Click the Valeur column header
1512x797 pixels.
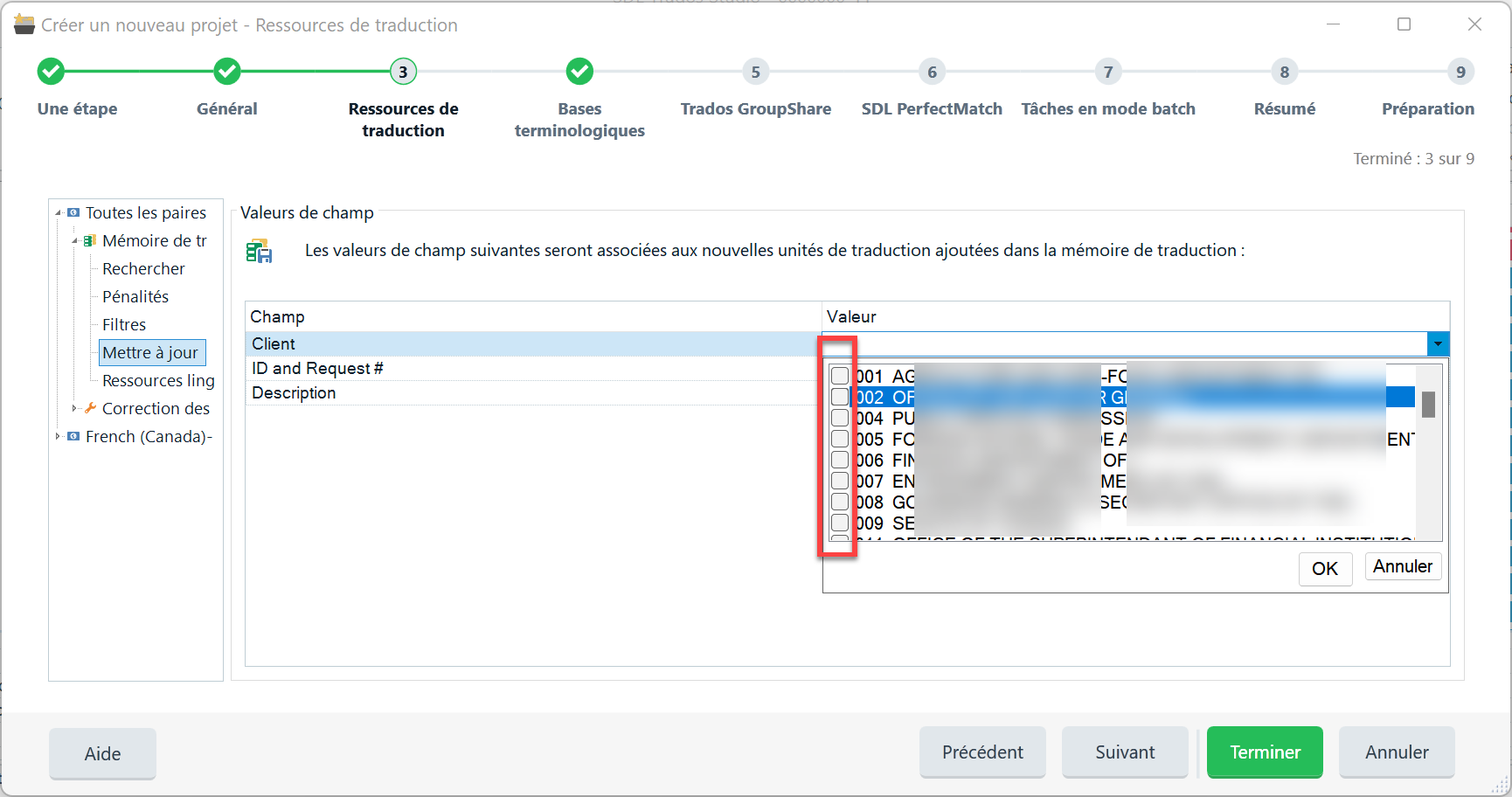click(x=1136, y=316)
